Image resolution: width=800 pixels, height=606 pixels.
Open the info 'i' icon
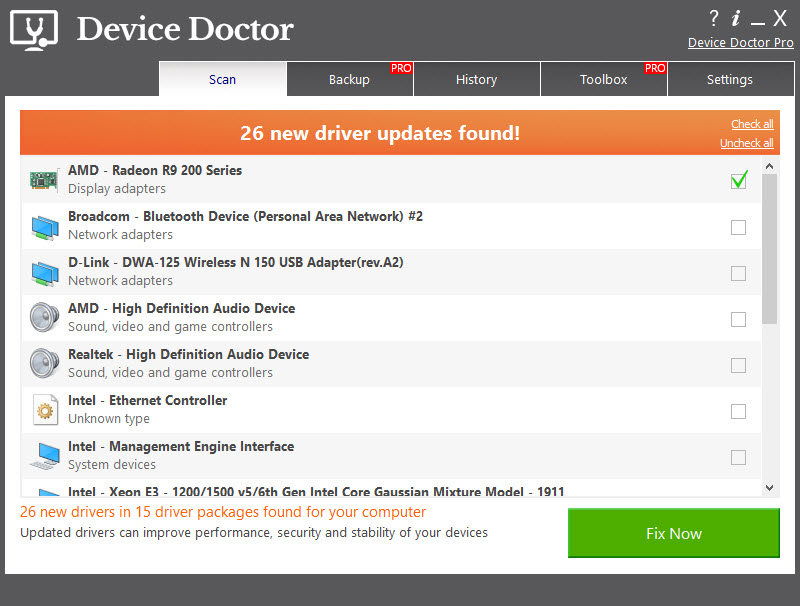point(736,18)
